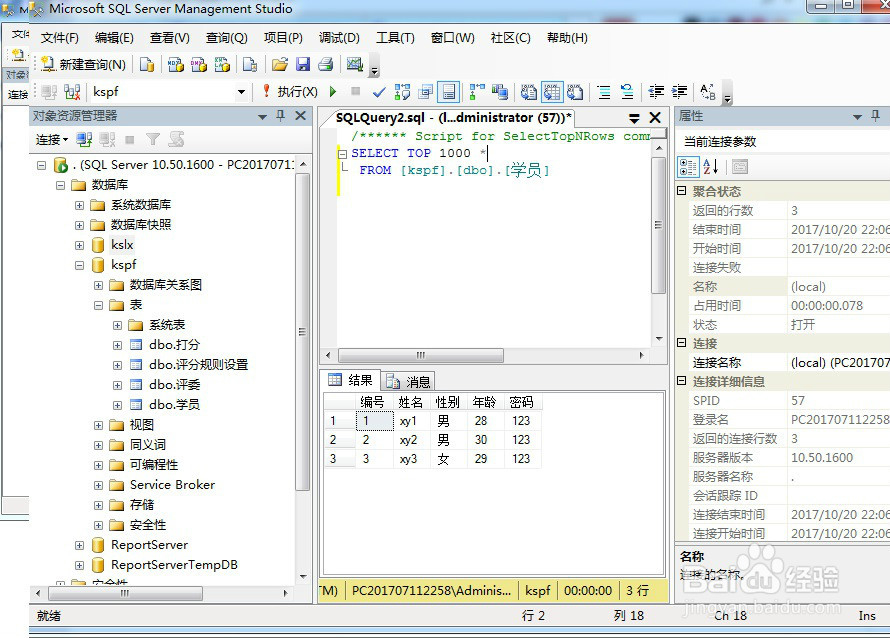Click the Database Engine Query icon
Image resolution: width=890 pixels, height=638 pixels.
(147, 64)
